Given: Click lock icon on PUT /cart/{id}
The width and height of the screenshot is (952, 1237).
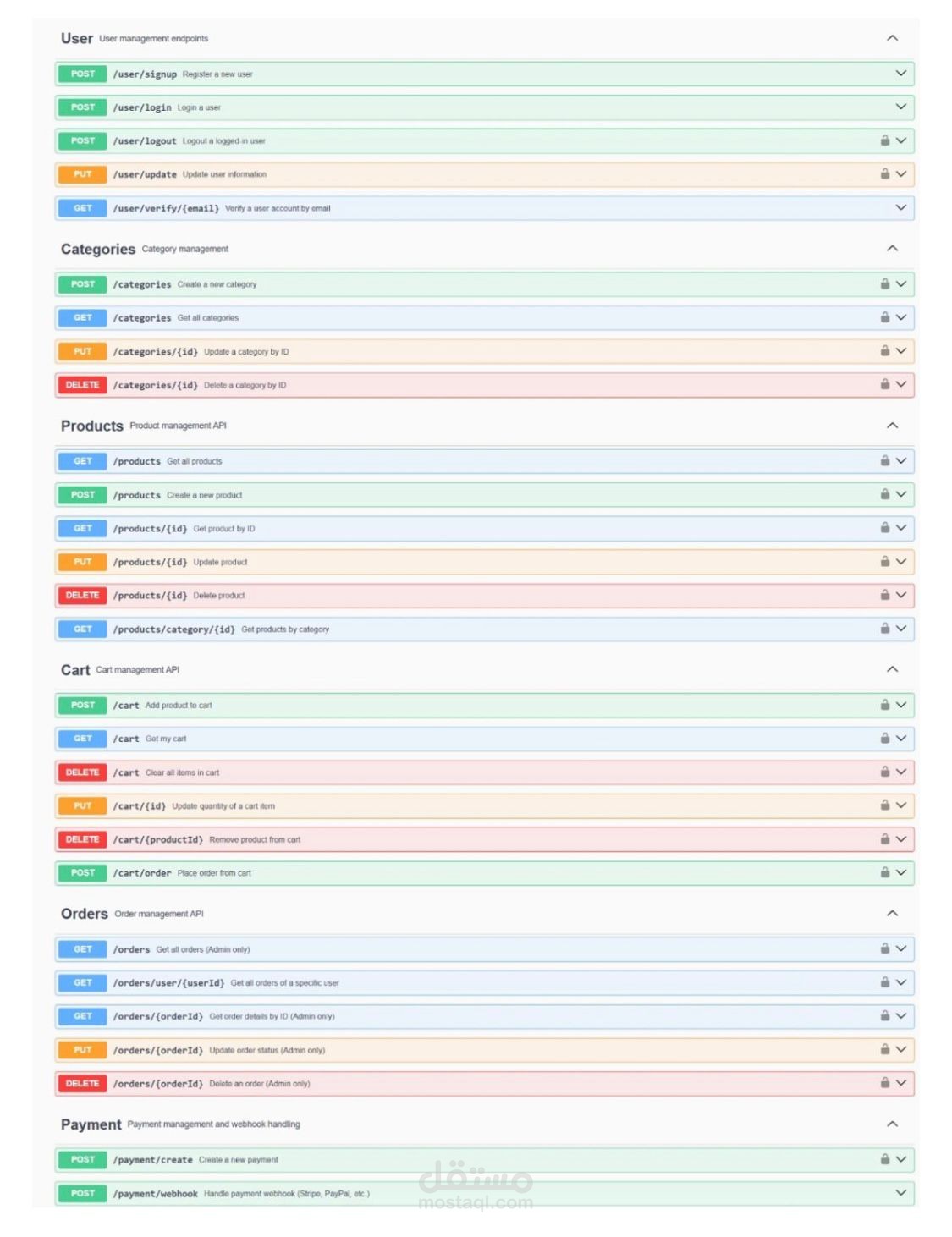Looking at the screenshot, I should (884, 805).
